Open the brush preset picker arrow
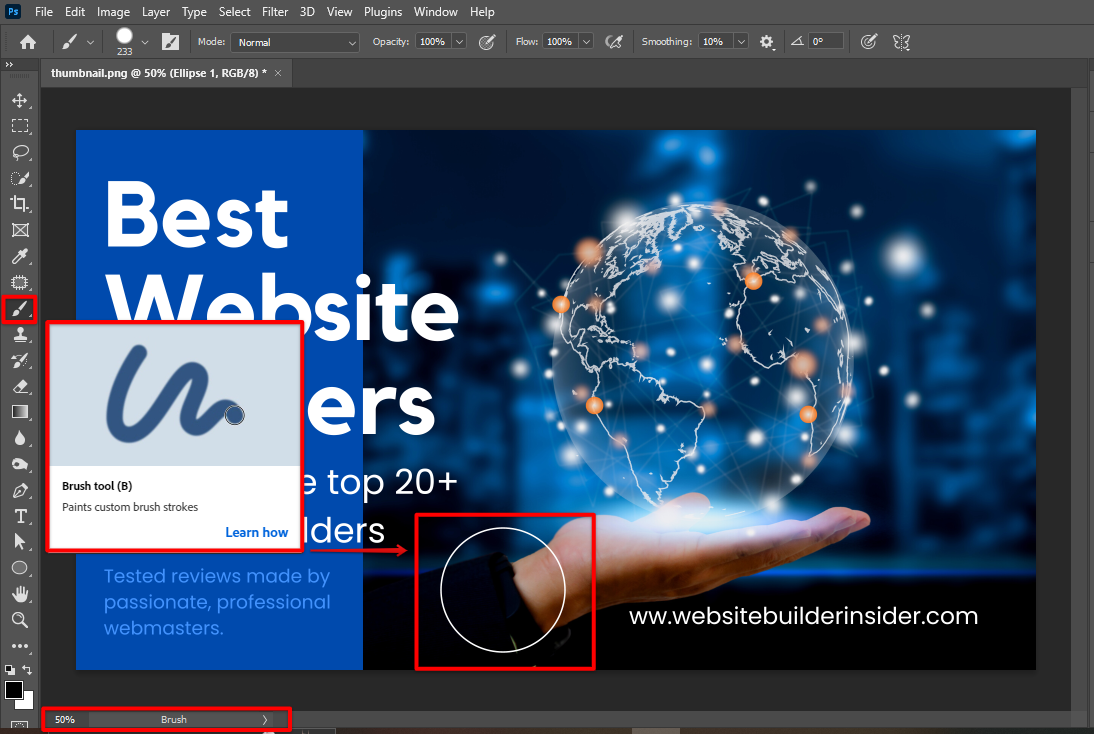1094x734 pixels. [145, 42]
